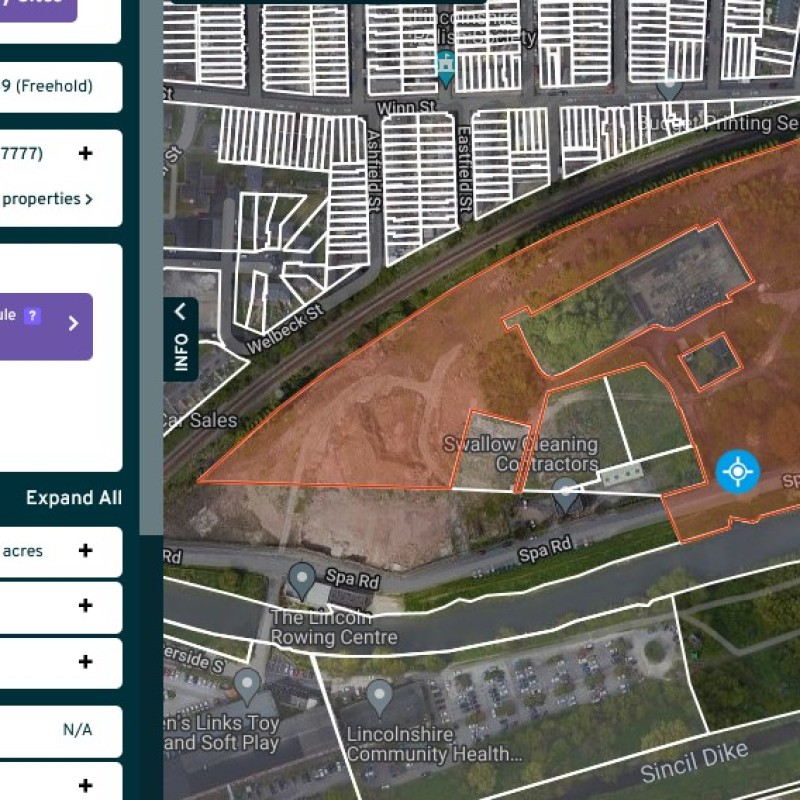Click the purple Sites button at top
800x800 pixels.
coord(38,8)
